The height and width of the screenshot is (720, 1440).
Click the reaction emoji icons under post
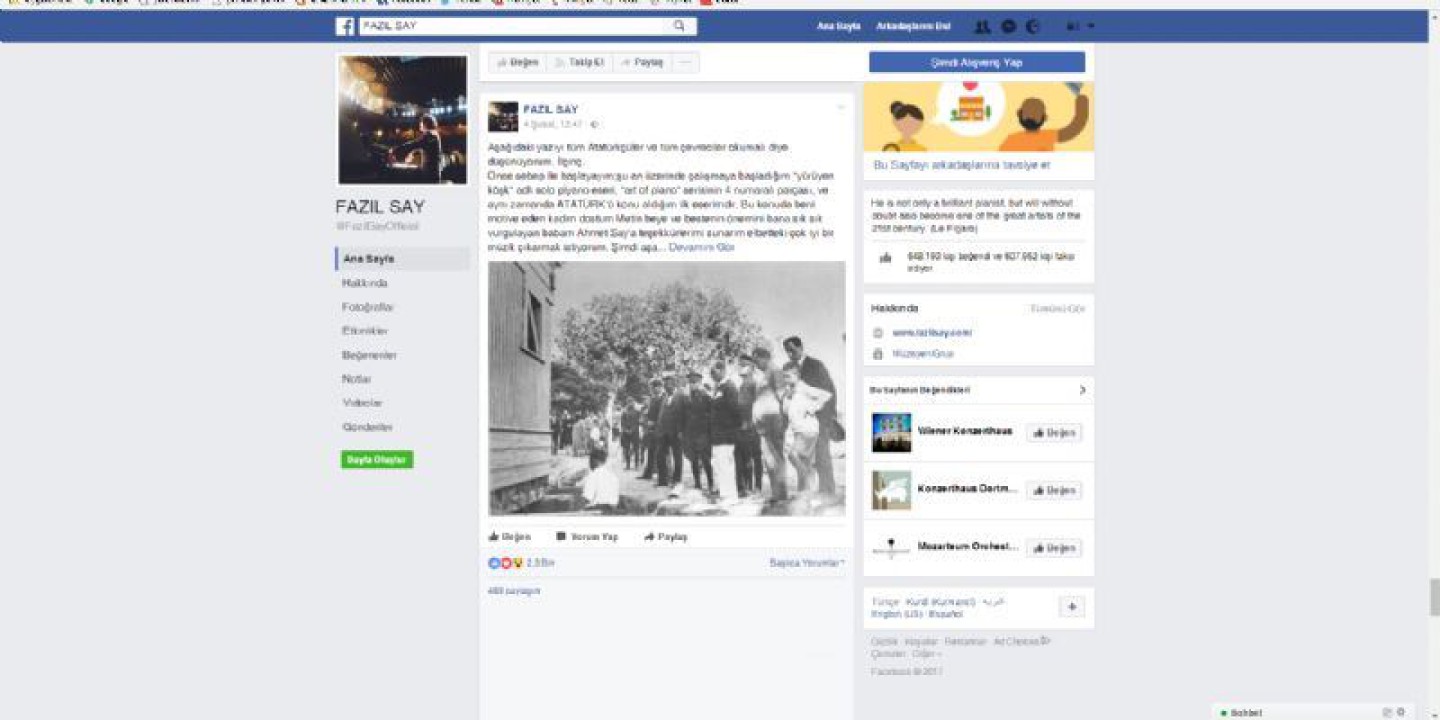[505, 563]
